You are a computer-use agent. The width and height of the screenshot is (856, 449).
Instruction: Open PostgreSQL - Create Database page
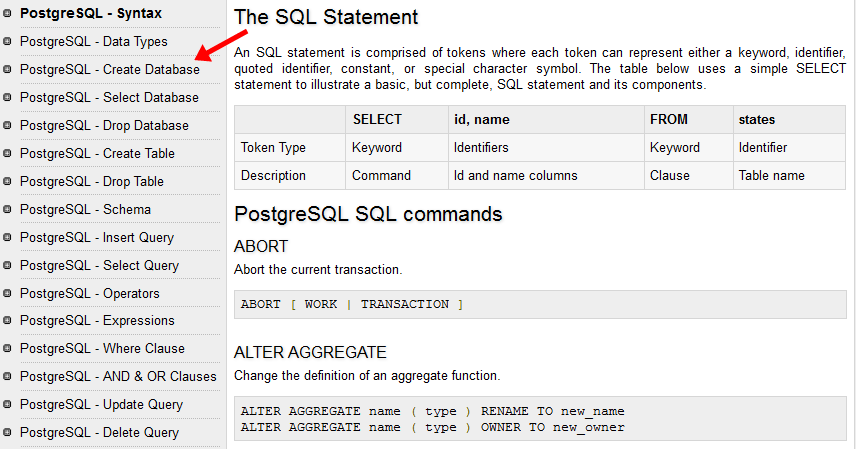click(109, 70)
